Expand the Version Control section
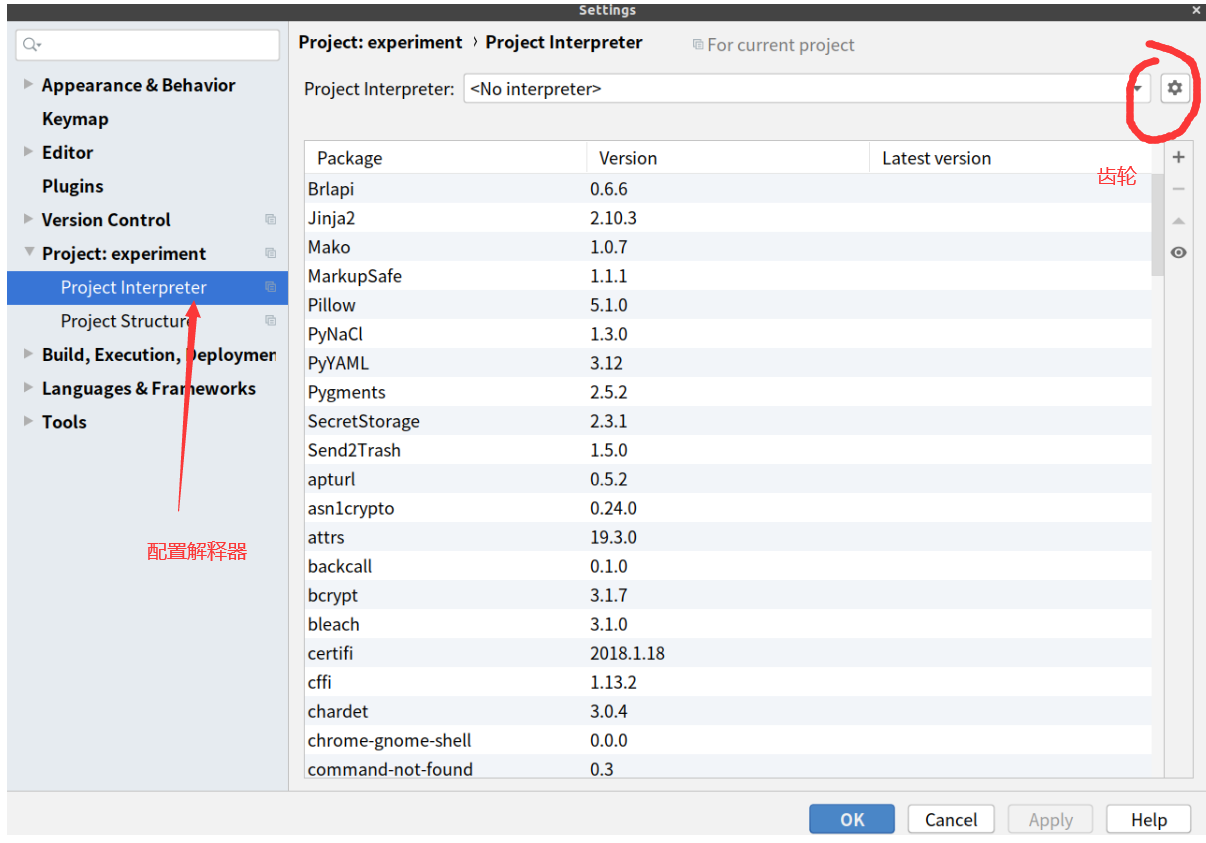The image size is (1206, 843). [28, 219]
